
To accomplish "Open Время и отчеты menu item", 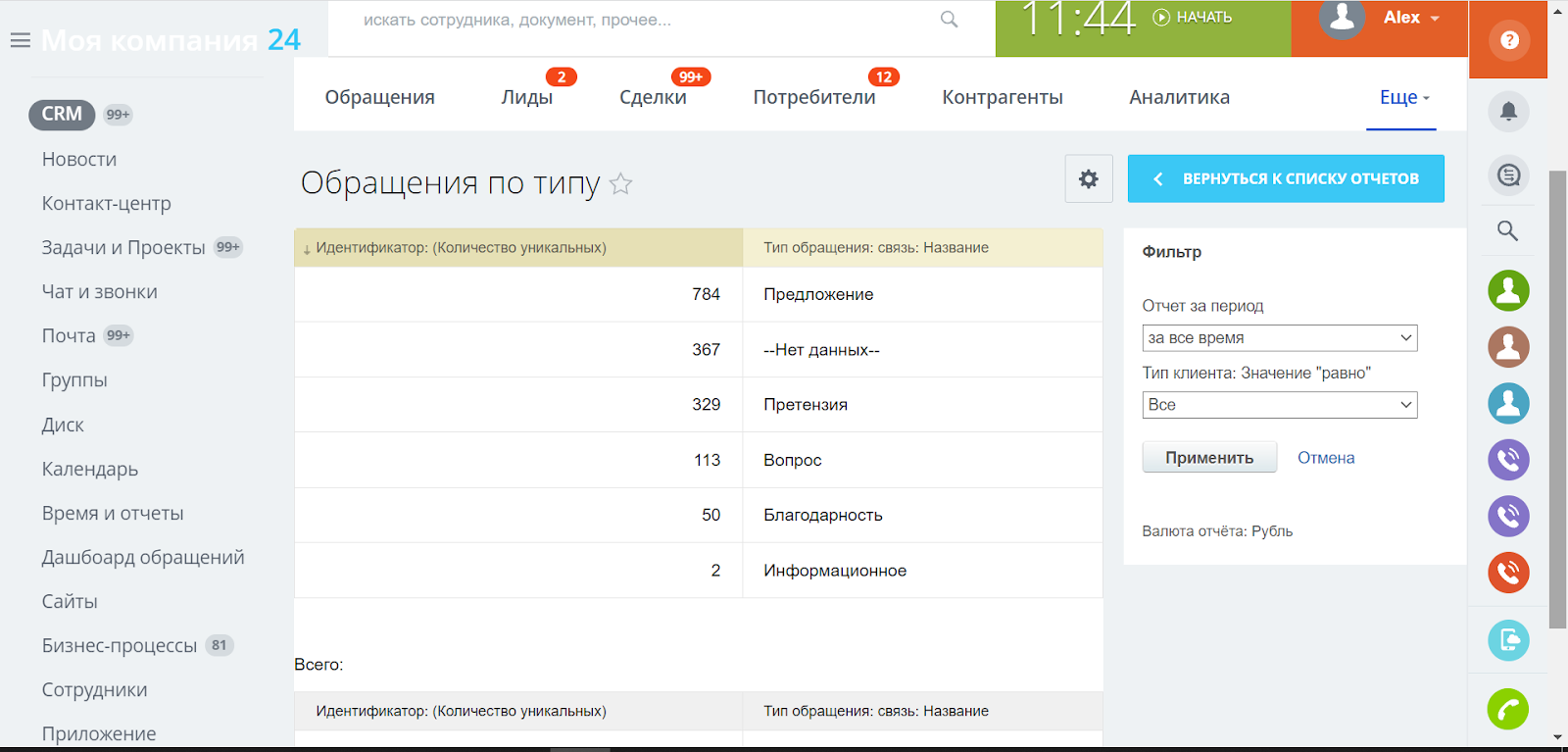I will pos(113,513).
